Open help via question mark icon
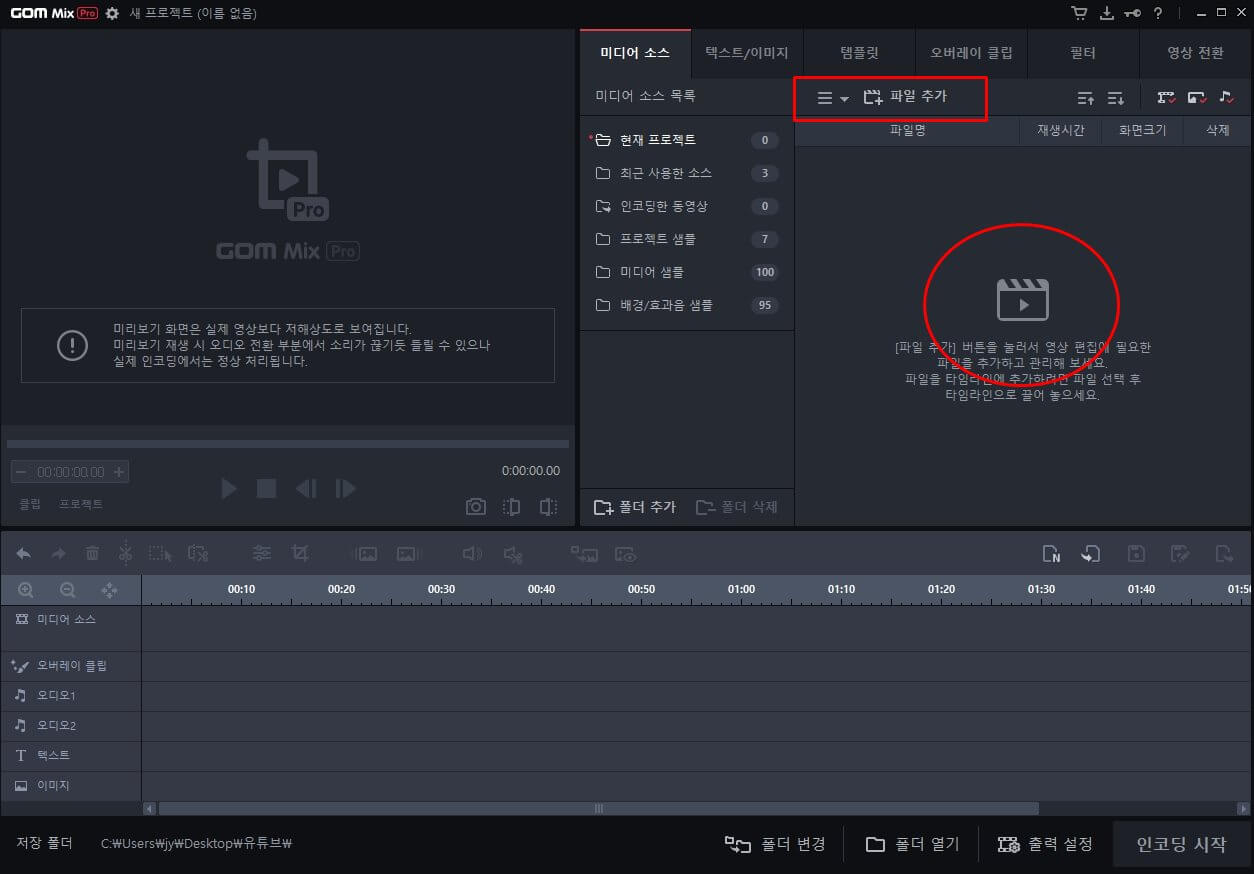The width and height of the screenshot is (1254, 874). pos(1158,13)
